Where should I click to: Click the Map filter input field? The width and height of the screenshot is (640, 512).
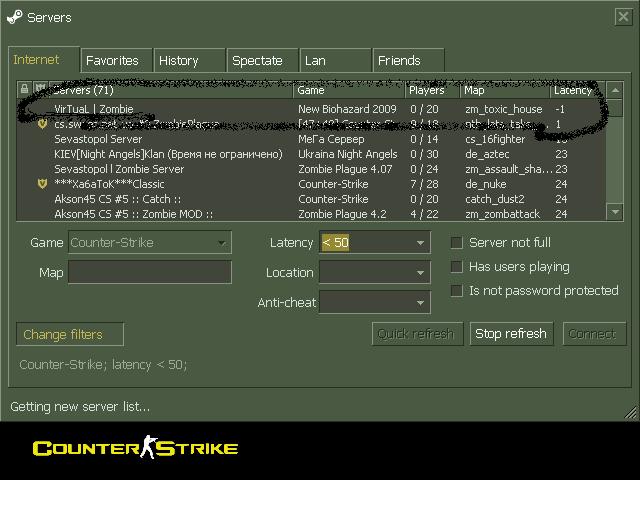point(150,272)
